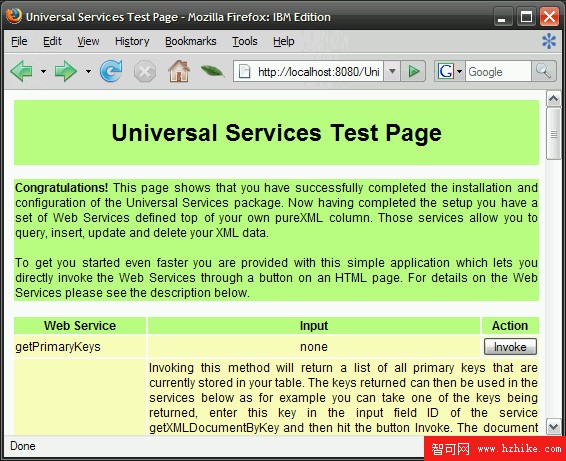Close the Firefox window
Screen dimensions: 566x461
pos(549,17)
